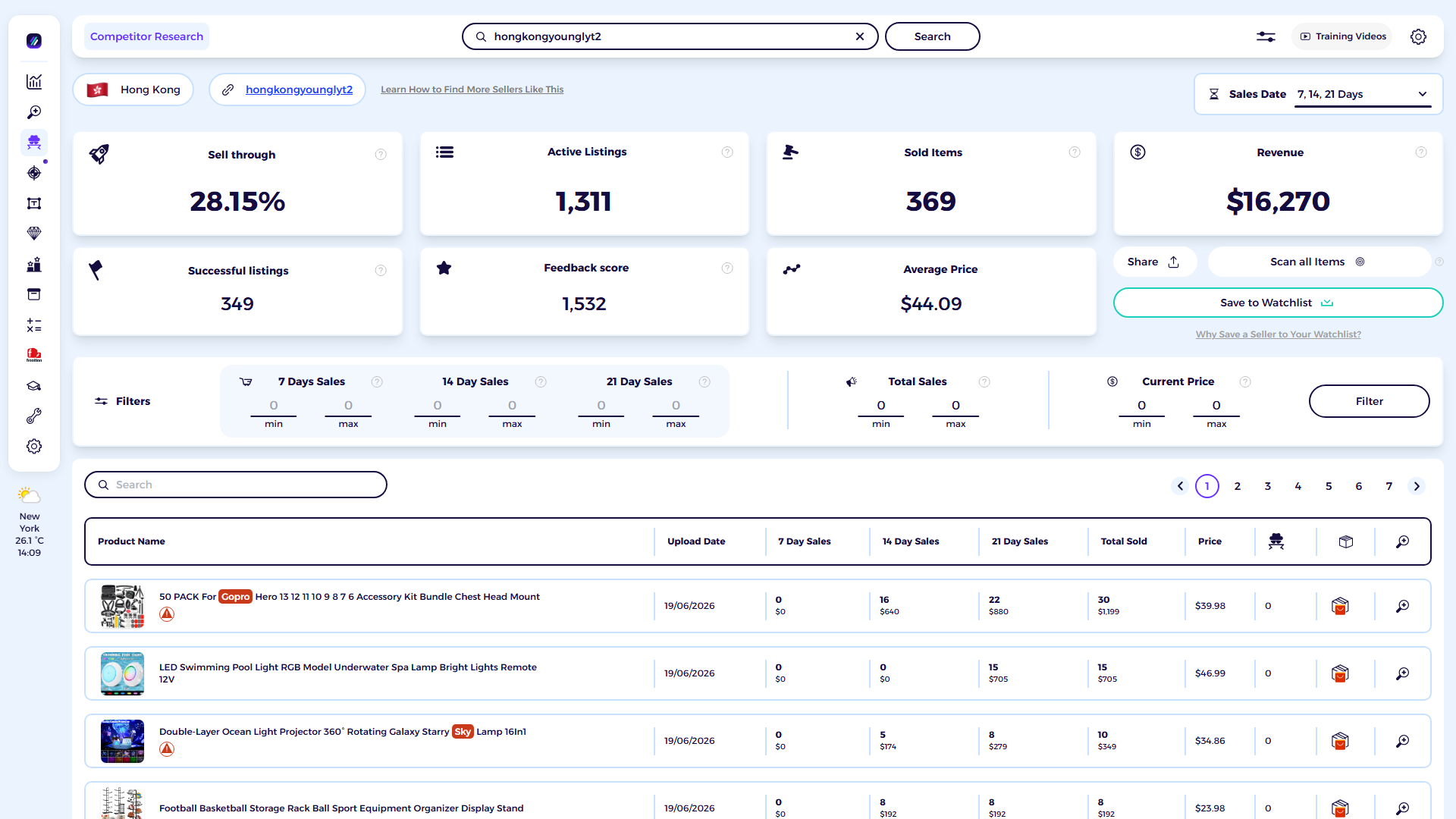Viewport: 1456px width, 819px height.
Task: Sort by Price column header
Action: point(1210,541)
